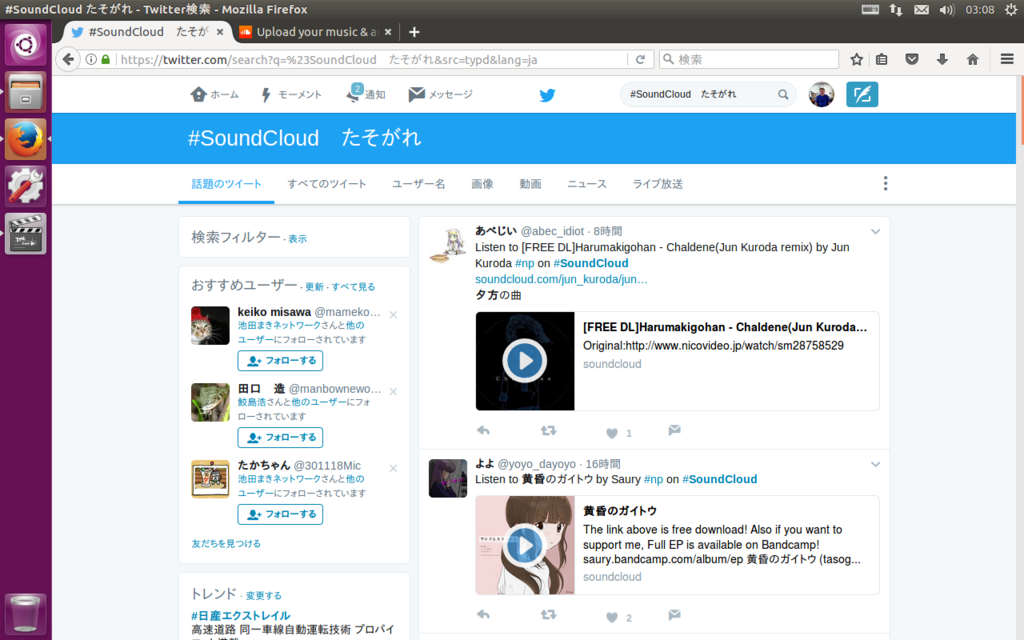Open モーメント moments page

(291, 95)
